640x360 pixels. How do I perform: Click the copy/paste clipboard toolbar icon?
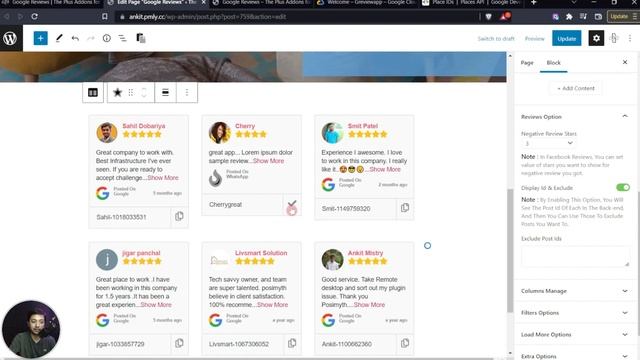(x=141, y=38)
